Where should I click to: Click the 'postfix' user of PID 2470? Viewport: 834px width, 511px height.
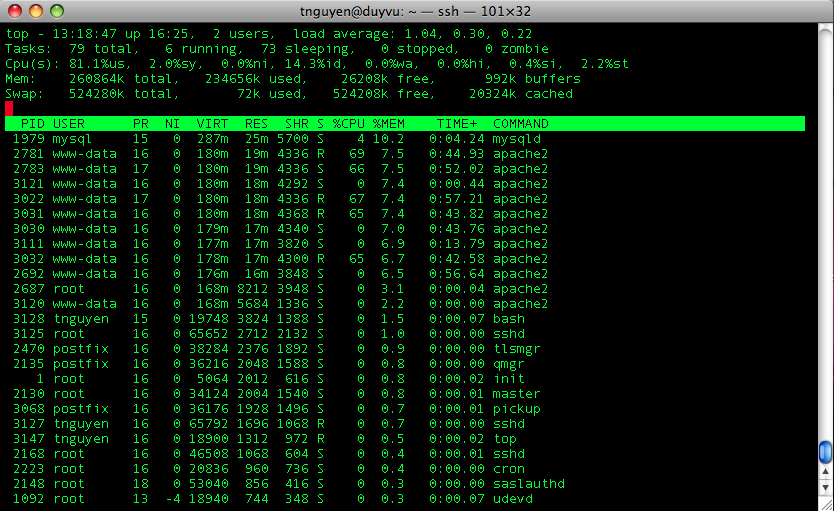(81, 349)
